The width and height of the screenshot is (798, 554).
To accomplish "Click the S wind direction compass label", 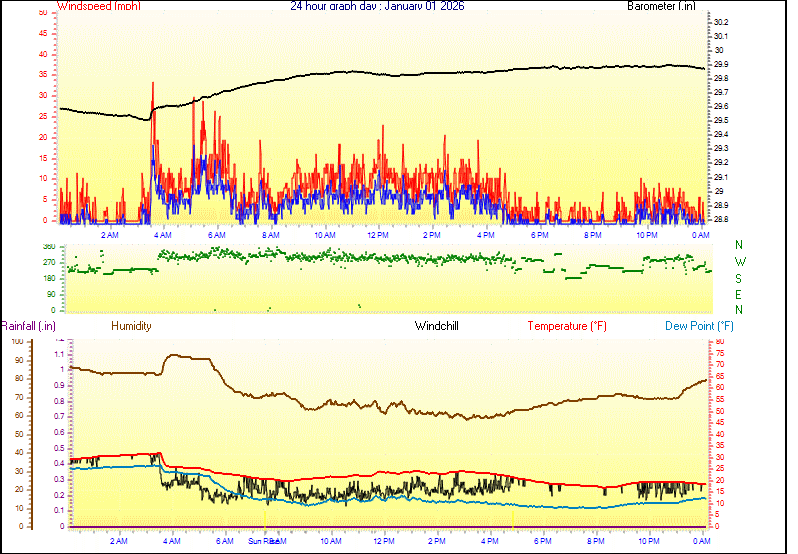I will click(739, 278).
